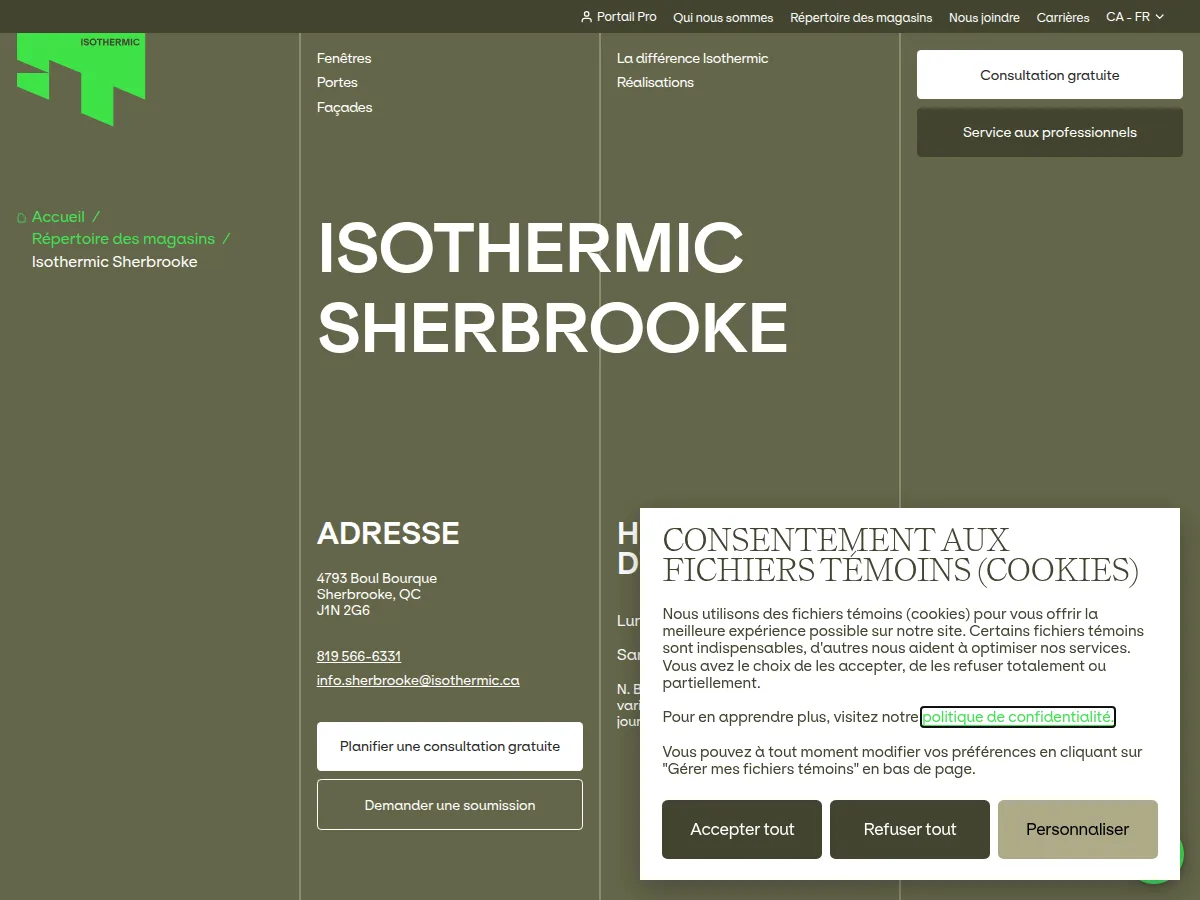Image resolution: width=1200 pixels, height=900 pixels.
Task: Open the CA - FR language dropdown
Action: (1135, 17)
